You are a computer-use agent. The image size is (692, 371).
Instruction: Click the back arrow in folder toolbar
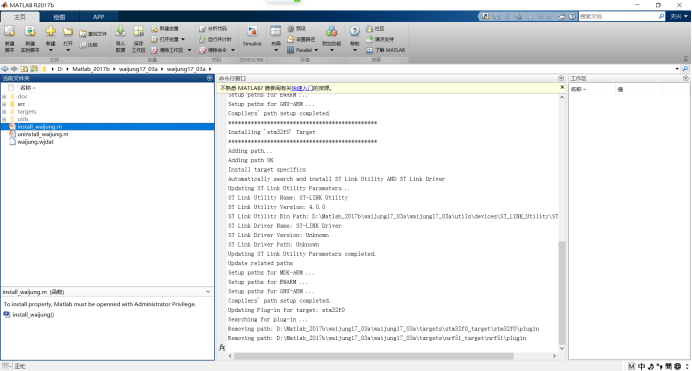point(5,69)
